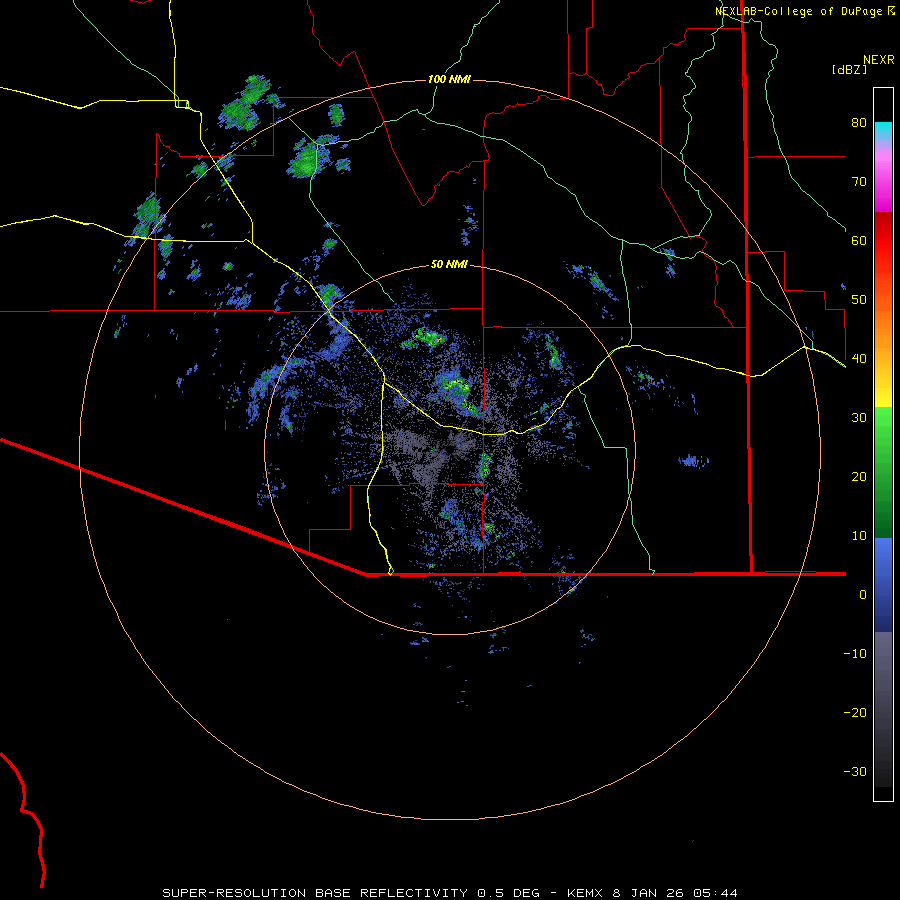
Task: Click the -30 value on the dBZ scale
Action: (x=855, y=772)
